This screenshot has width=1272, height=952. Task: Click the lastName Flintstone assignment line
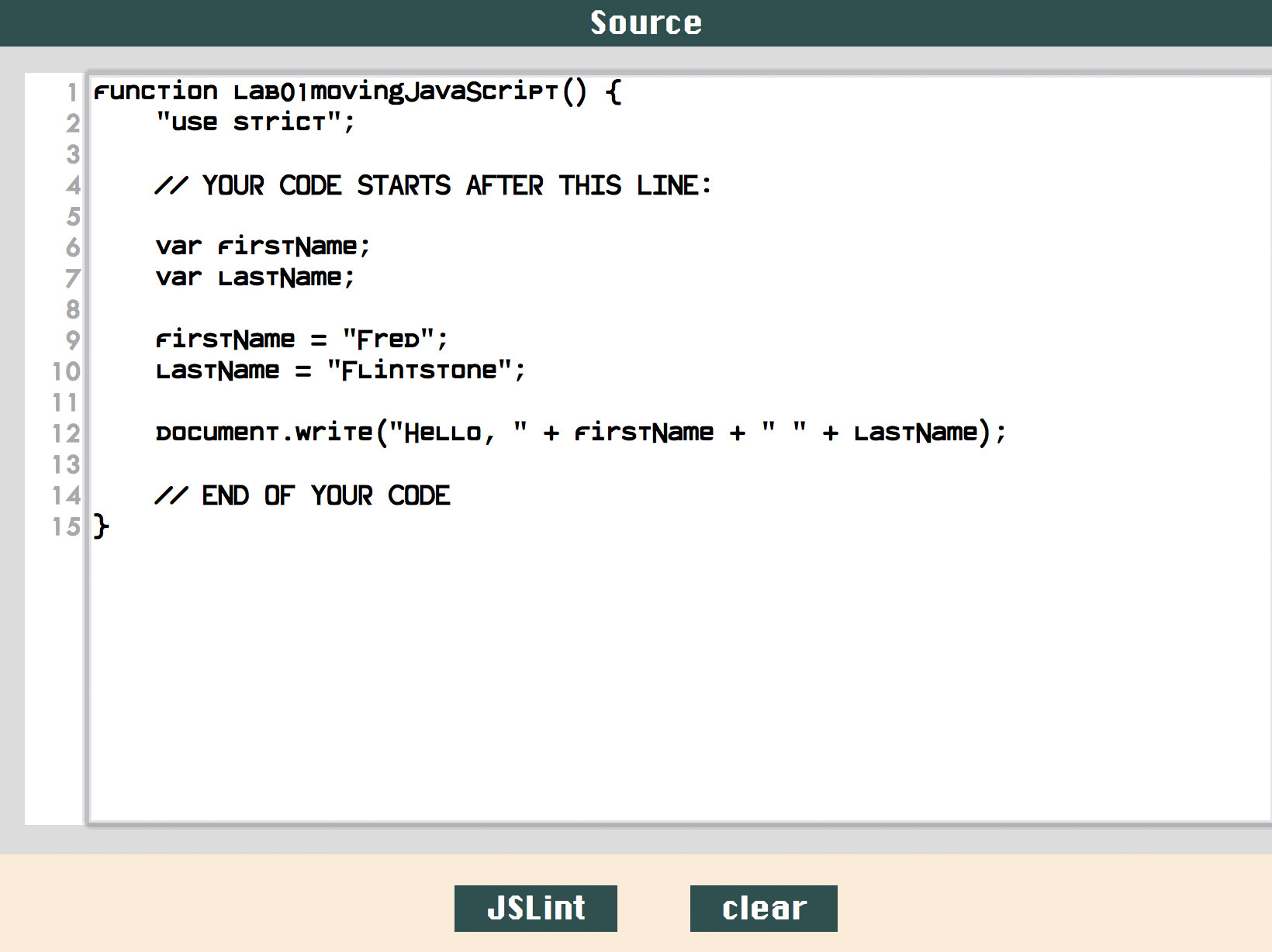340,370
